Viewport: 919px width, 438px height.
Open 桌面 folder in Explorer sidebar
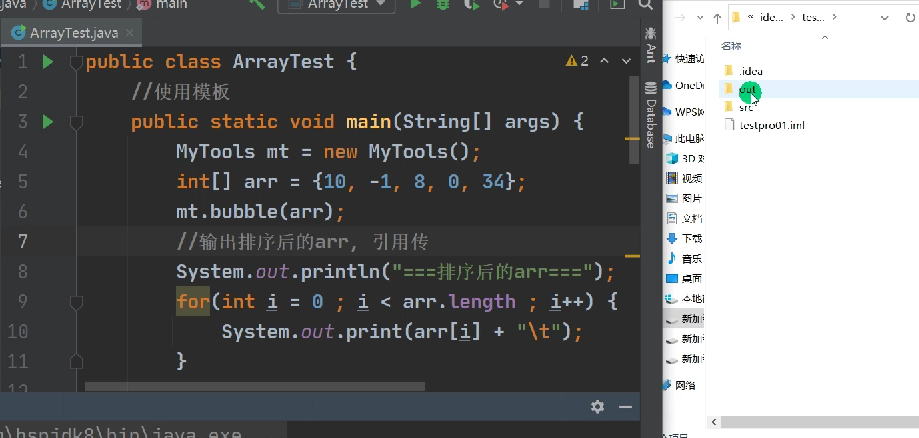coord(685,279)
